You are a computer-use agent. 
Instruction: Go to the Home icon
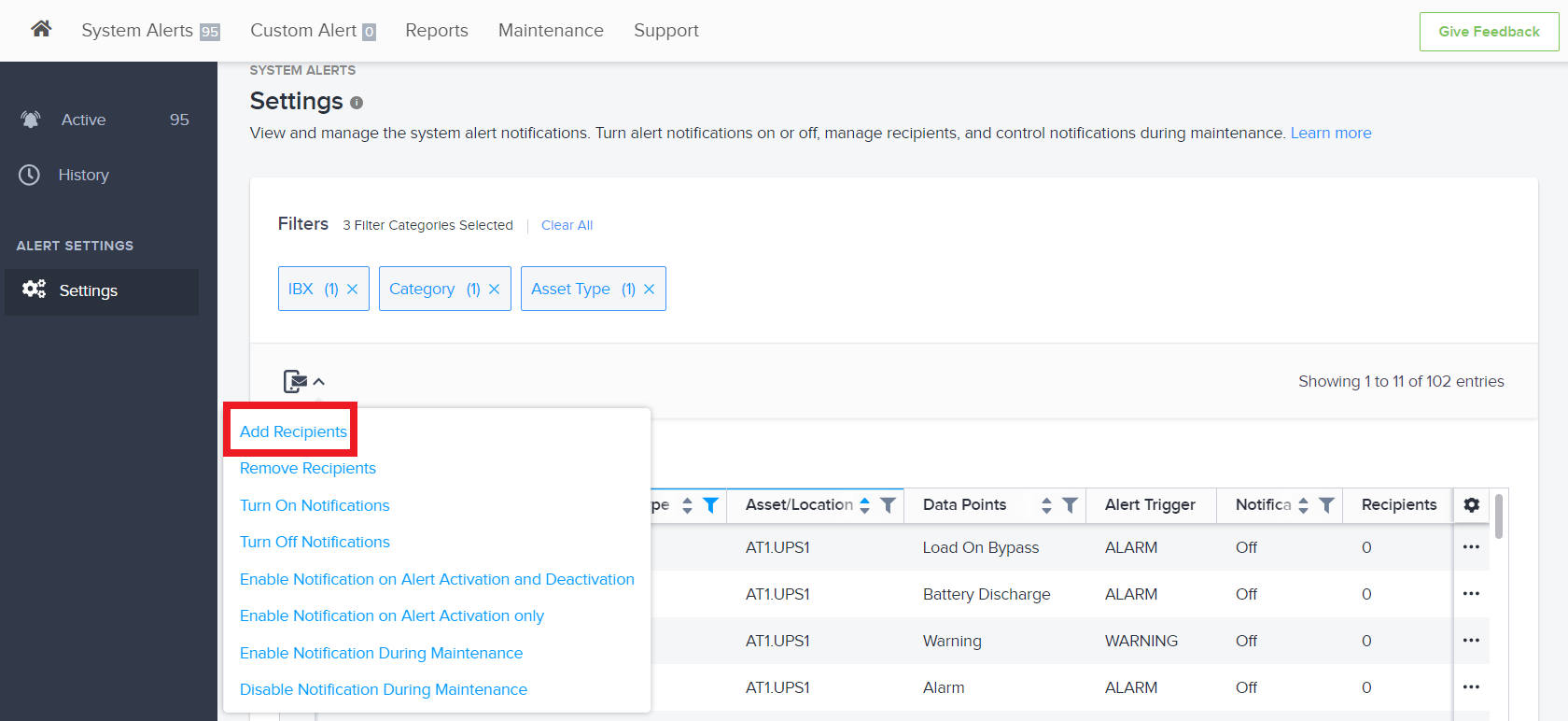[40, 29]
